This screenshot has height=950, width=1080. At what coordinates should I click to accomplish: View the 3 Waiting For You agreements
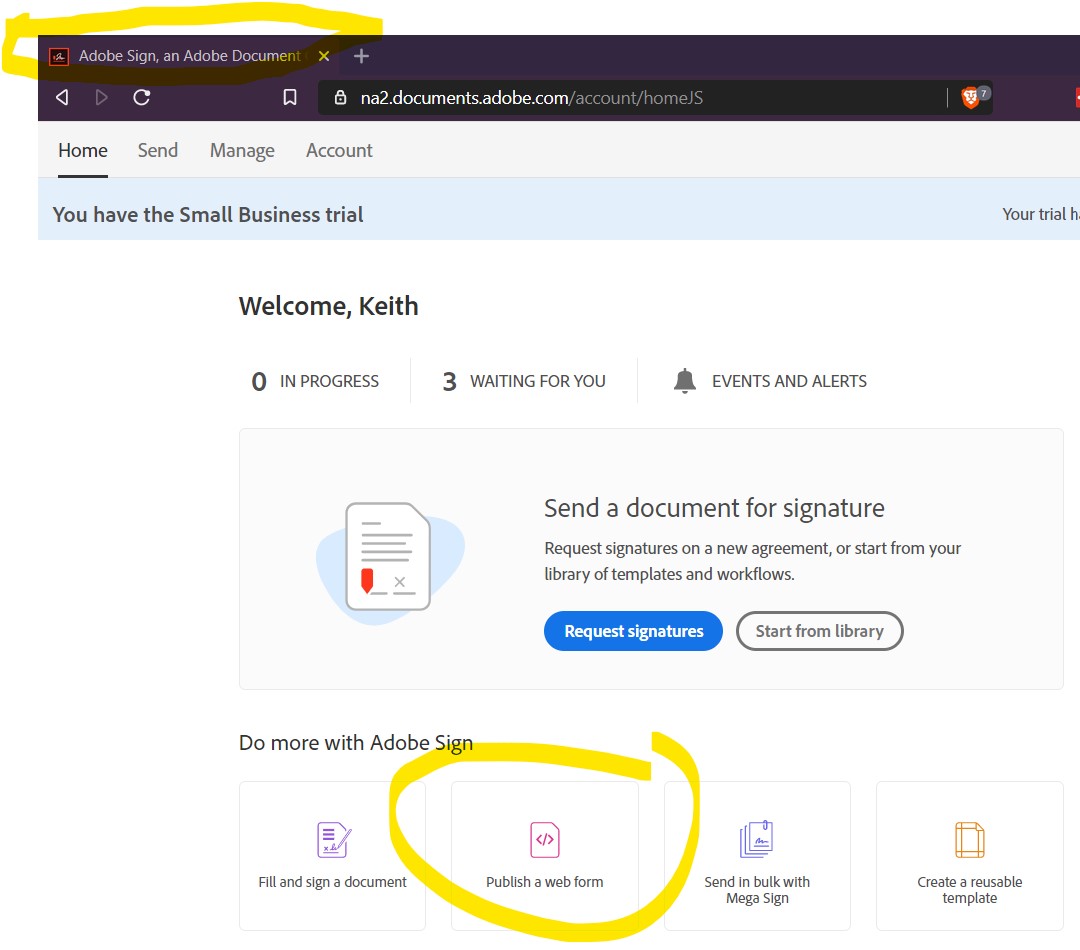click(x=524, y=381)
